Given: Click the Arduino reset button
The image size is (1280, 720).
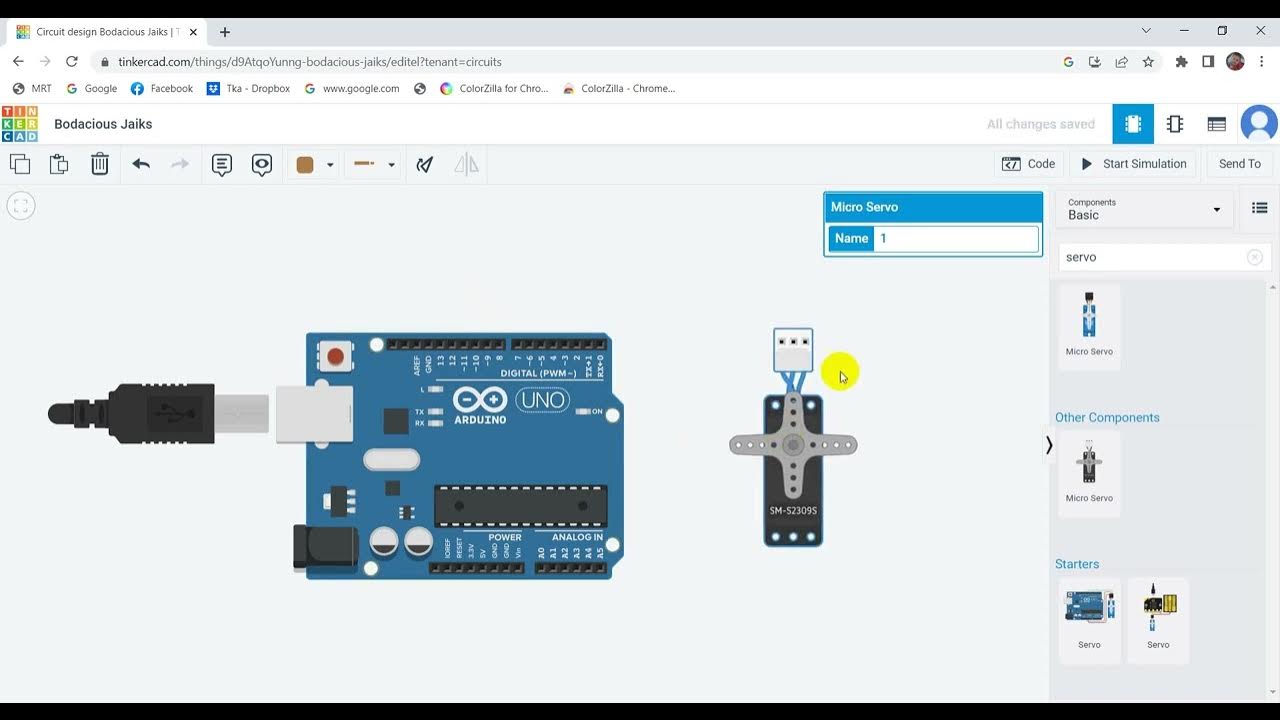Looking at the screenshot, I should click(x=335, y=356).
